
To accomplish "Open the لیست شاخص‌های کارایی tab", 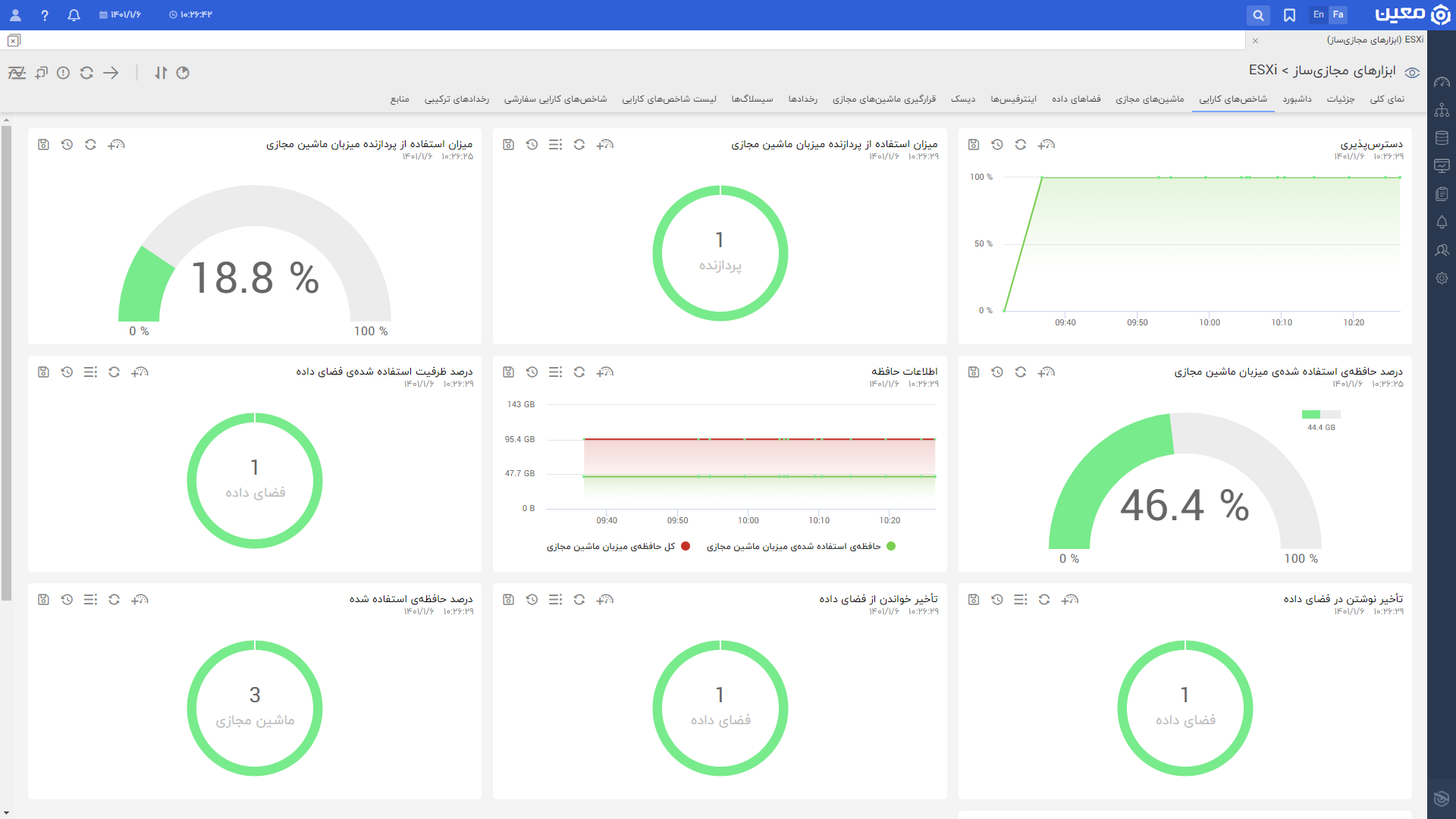I will pos(669,99).
